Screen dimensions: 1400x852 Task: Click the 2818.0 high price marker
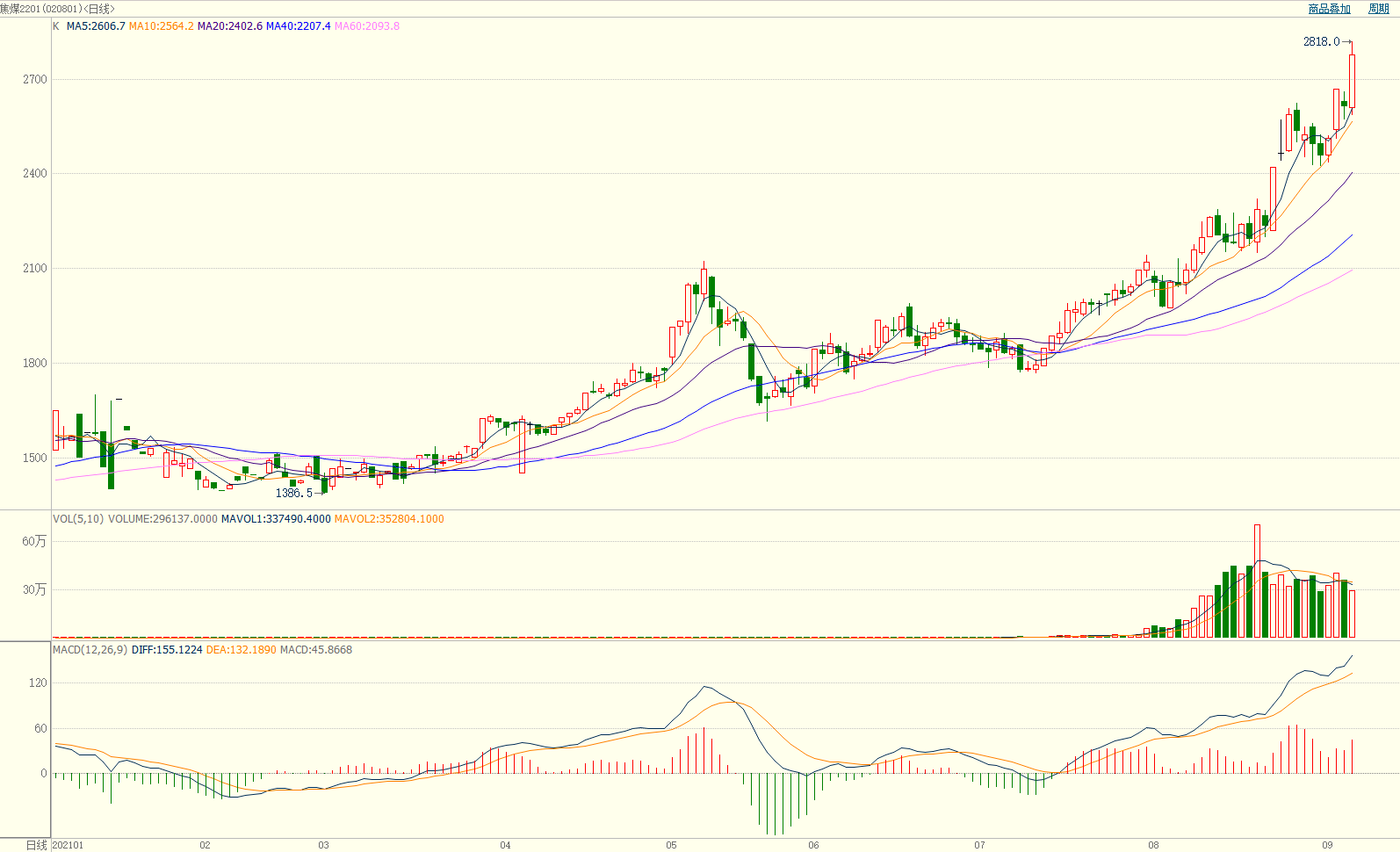click(1321, 41)
